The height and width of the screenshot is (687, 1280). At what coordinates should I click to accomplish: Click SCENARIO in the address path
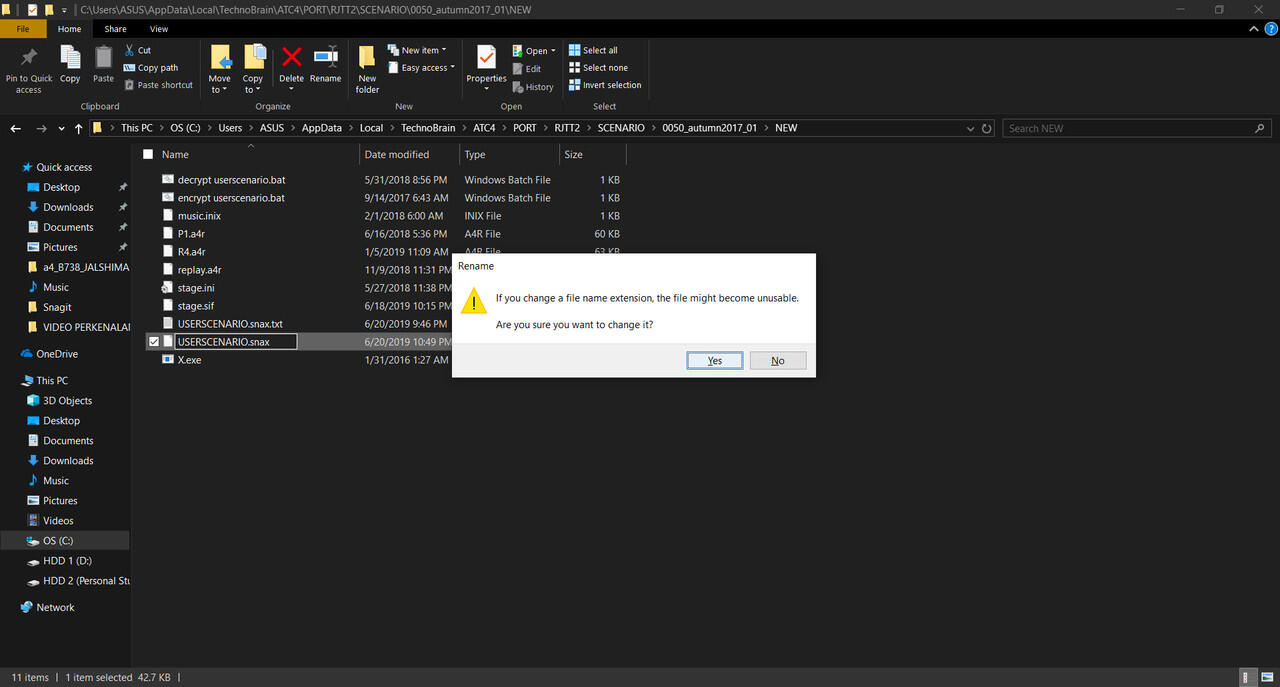(x=621, y=128)
